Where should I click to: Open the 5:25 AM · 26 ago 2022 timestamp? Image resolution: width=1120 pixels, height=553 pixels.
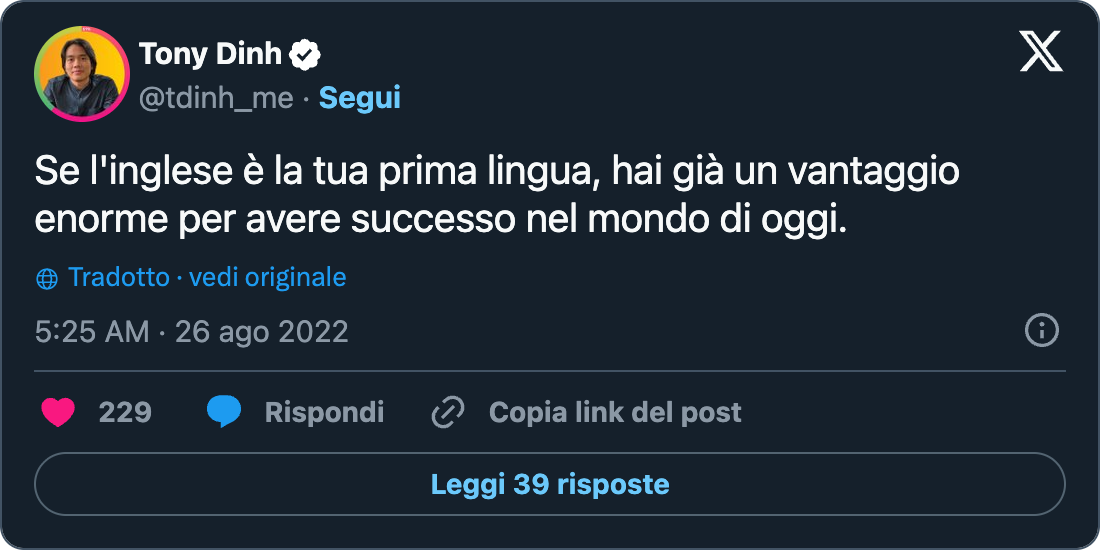191,332
